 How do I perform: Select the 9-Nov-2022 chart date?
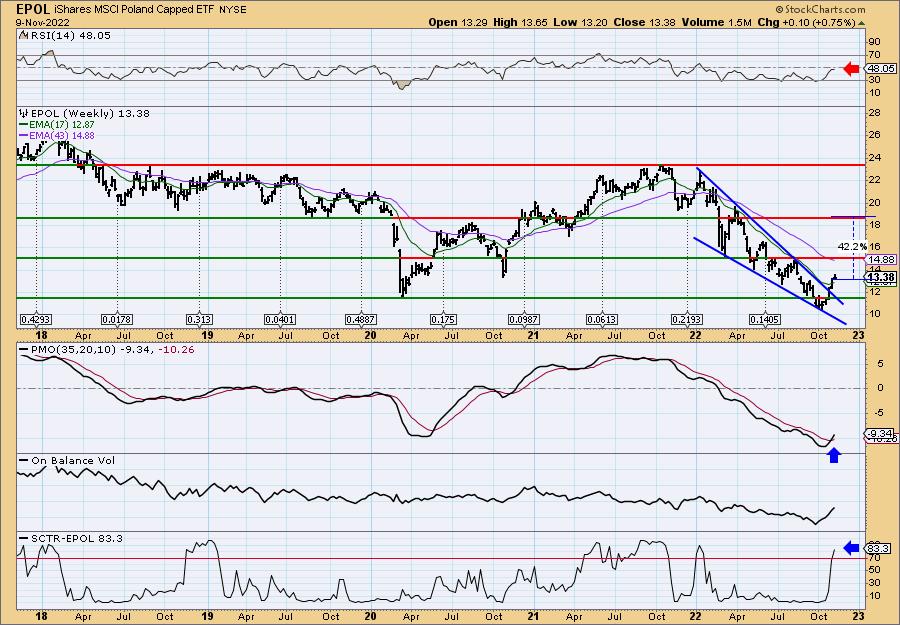(x=42, y=22)
